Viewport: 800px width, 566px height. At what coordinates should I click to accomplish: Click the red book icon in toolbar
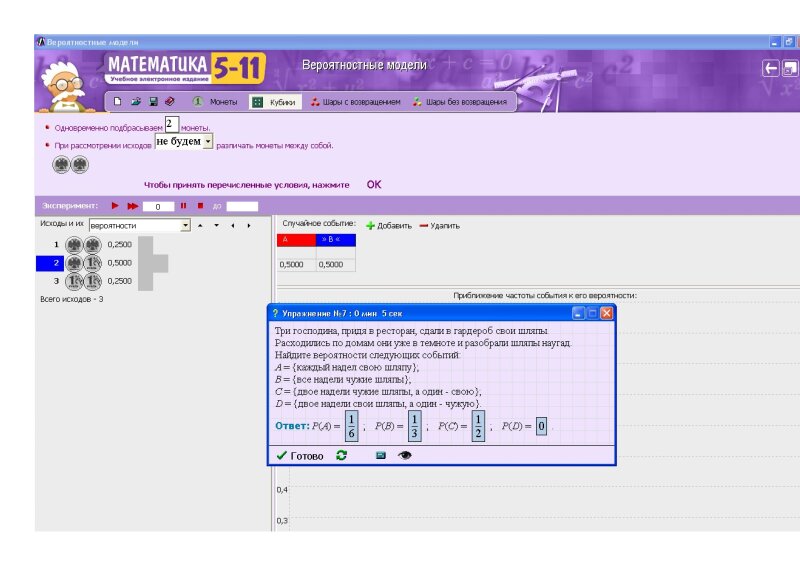coord(170,101)
